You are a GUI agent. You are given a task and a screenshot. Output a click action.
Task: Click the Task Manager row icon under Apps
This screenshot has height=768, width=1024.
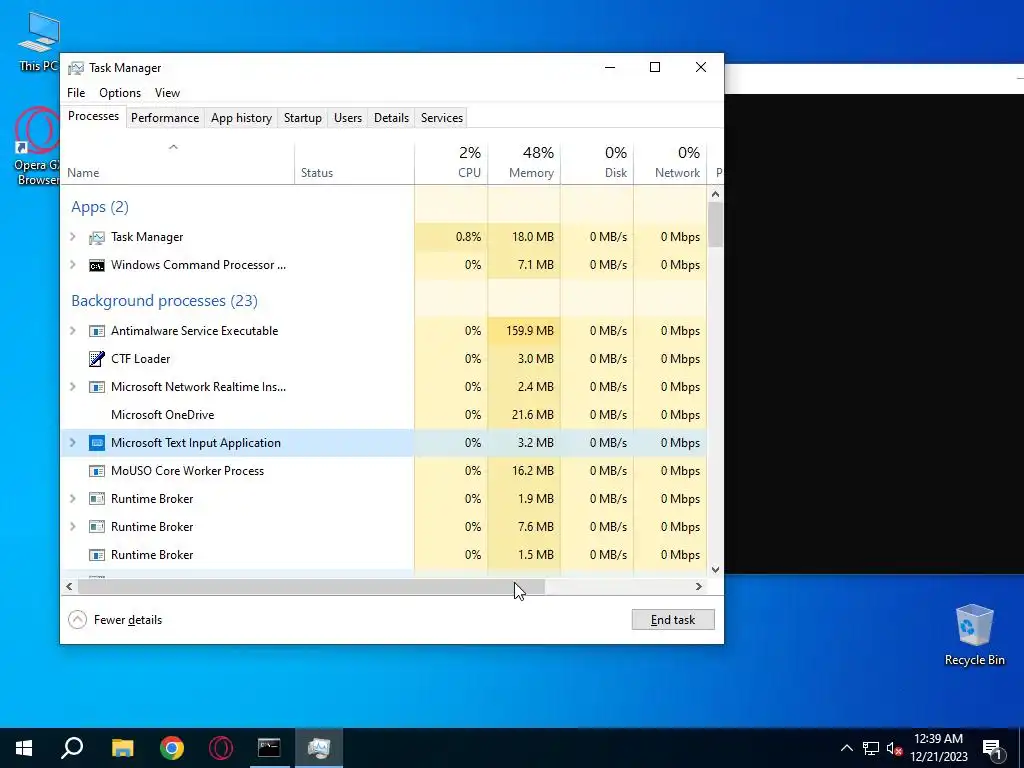97,237
